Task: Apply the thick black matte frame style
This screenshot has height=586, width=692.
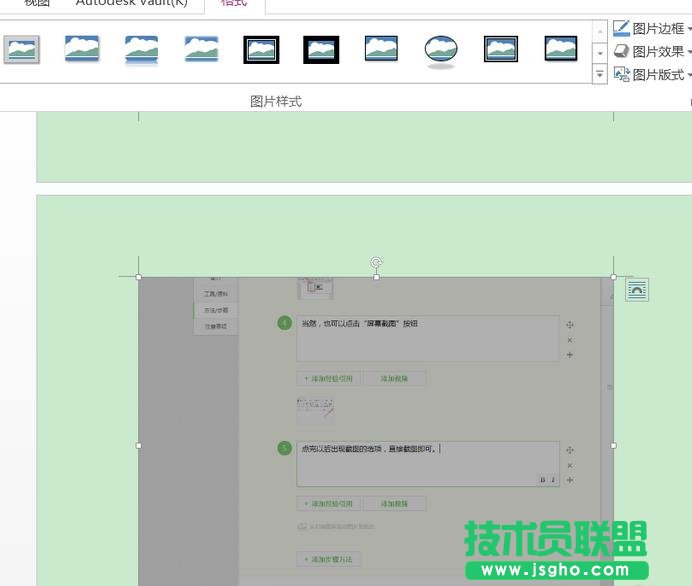Action: click(x=321, y=49)
